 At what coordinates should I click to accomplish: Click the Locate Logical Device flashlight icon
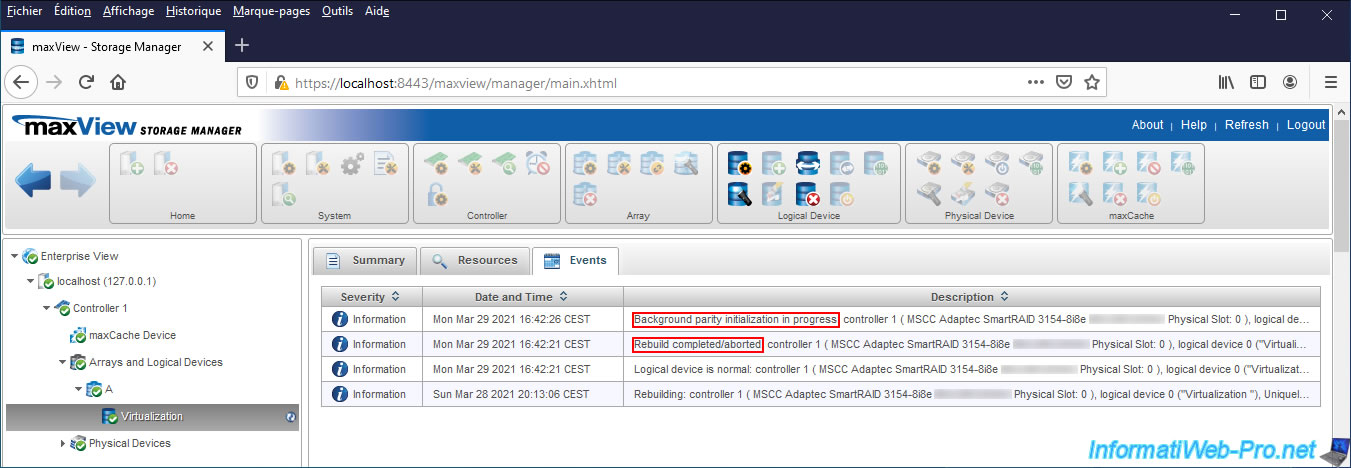point(740,193)
